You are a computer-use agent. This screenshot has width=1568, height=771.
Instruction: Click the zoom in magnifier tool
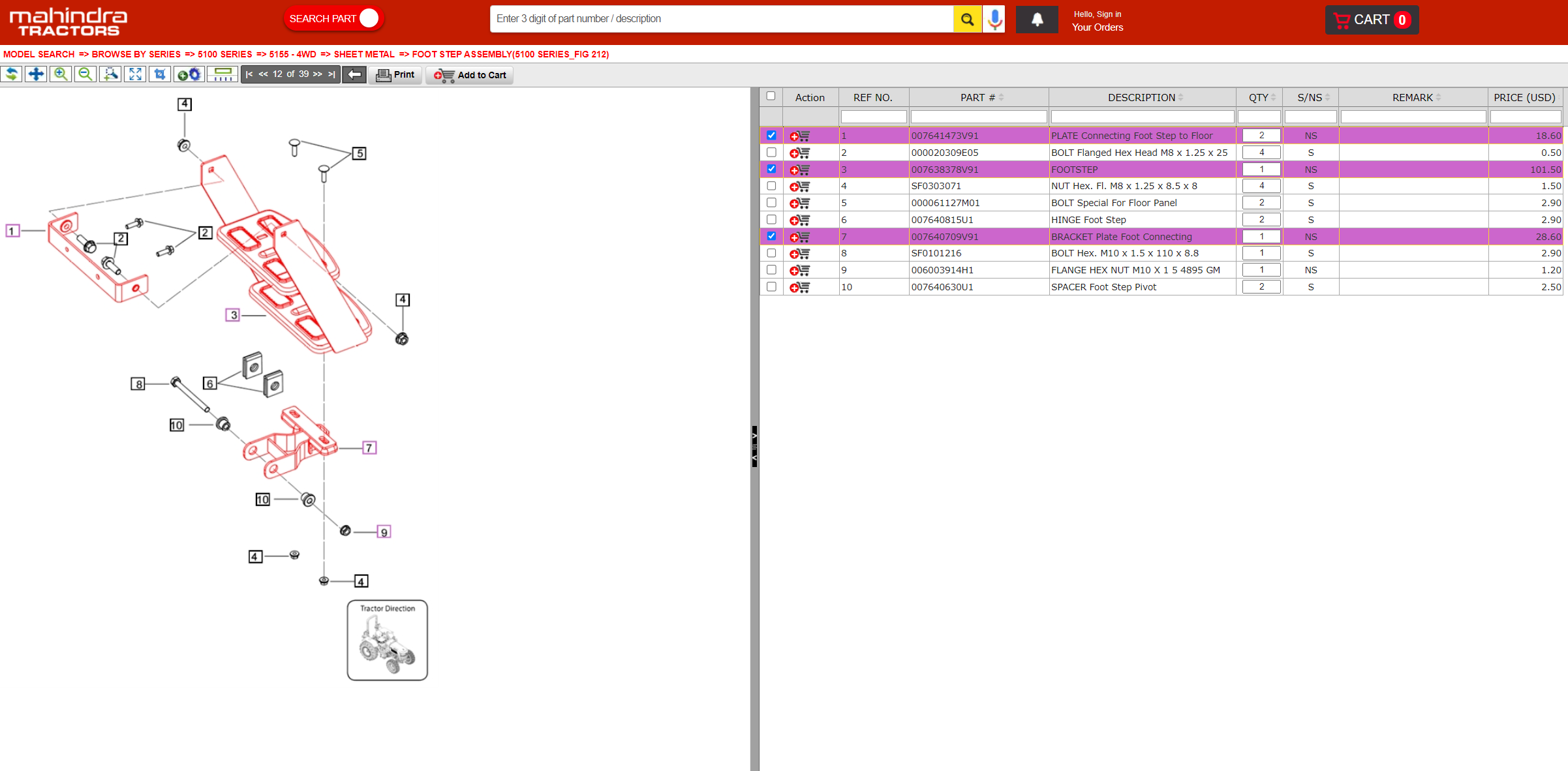61,74
